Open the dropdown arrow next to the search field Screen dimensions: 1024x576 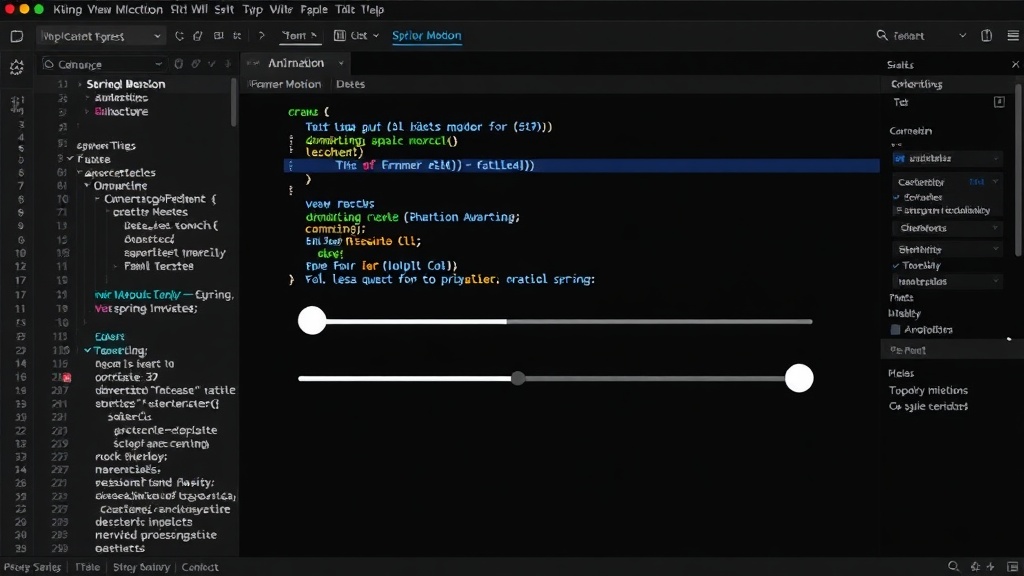(963, 35)
